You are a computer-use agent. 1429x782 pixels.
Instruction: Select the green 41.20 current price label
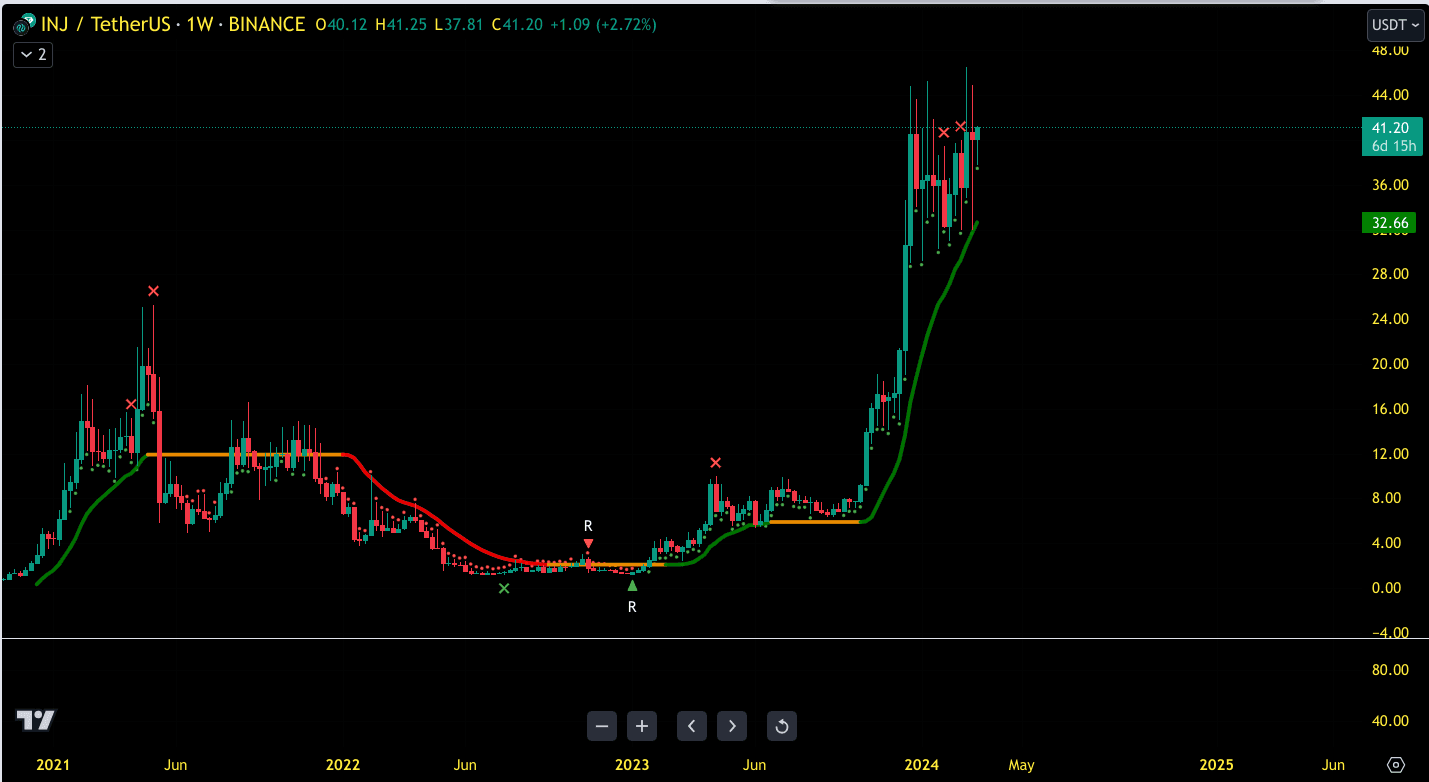pos(1390,128)
